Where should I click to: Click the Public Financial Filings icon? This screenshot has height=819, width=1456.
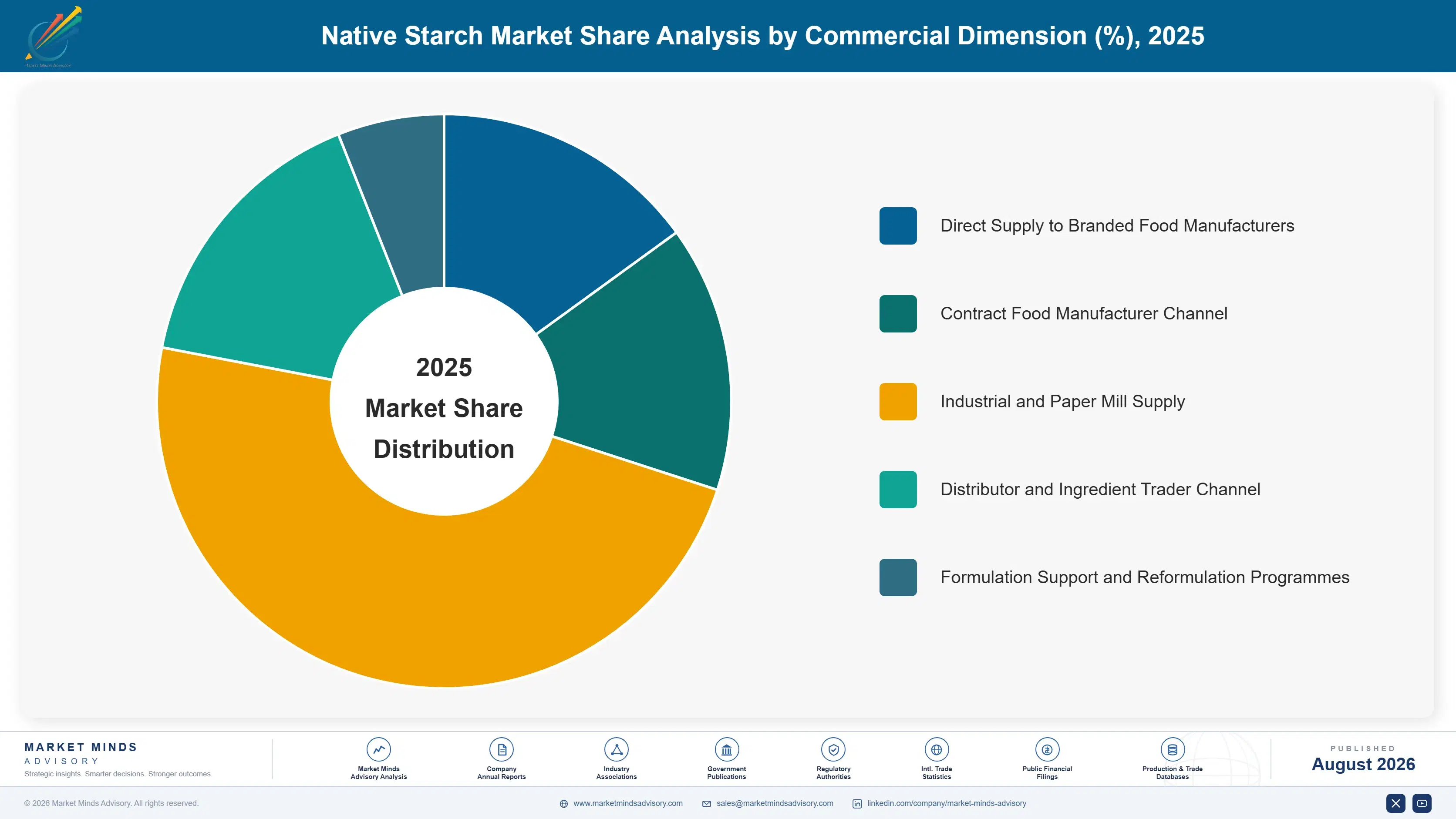coord(1047,749)
